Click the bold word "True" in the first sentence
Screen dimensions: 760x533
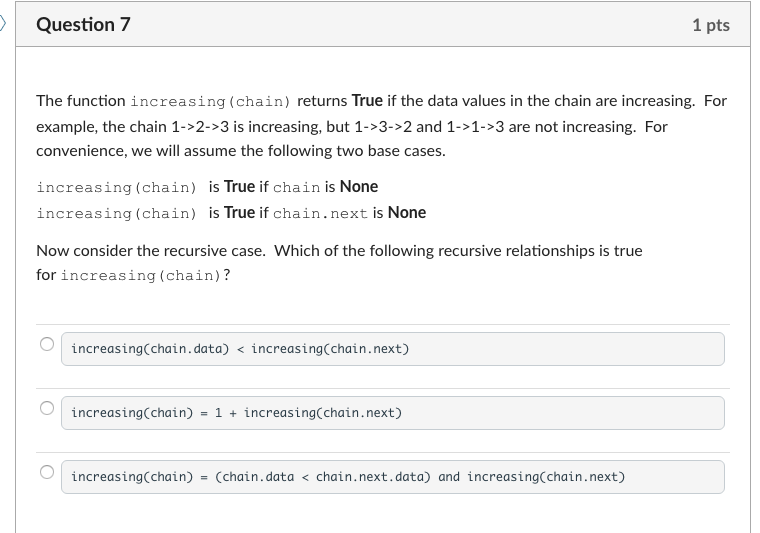pos(367,101)
